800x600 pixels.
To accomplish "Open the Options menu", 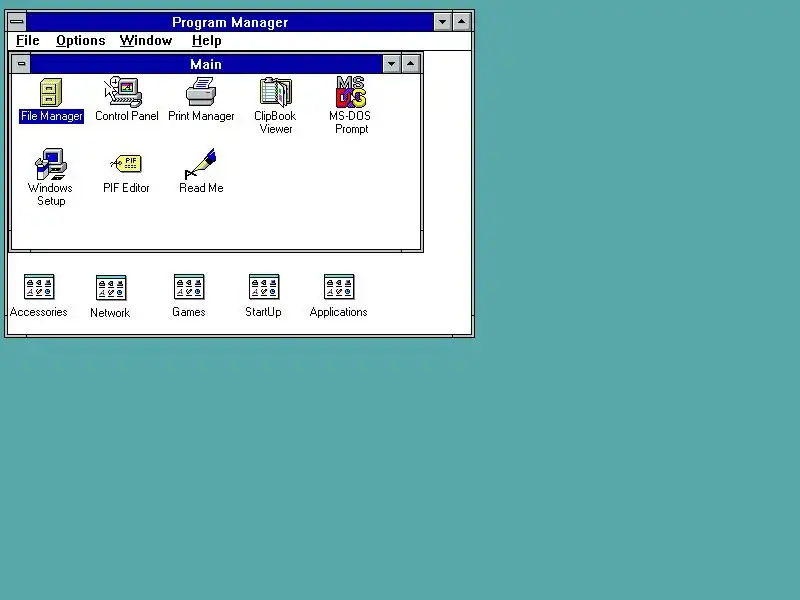I will click(81, 41).
